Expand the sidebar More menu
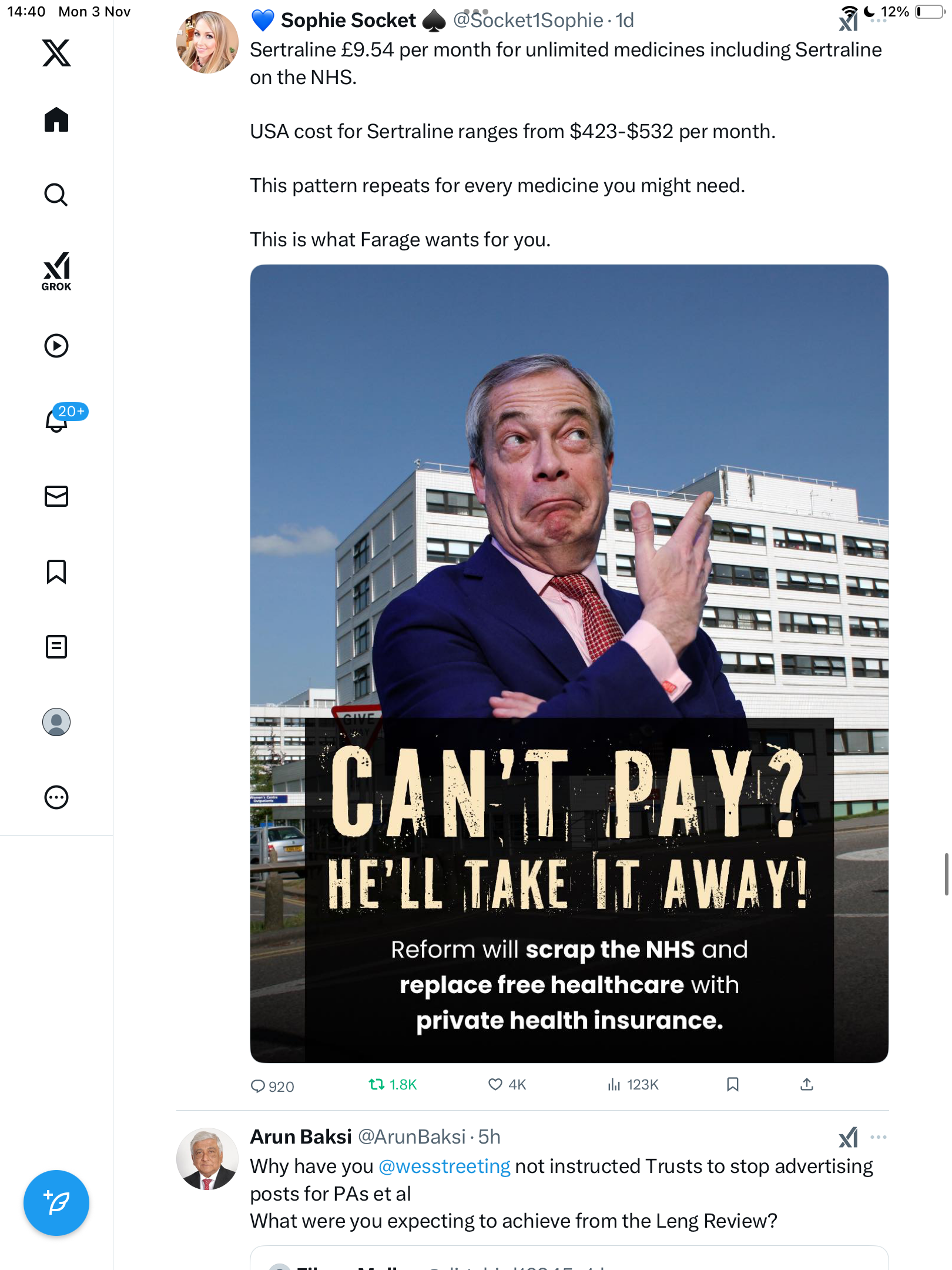This screenshot has width=952, height=1270. click(56, 797)
